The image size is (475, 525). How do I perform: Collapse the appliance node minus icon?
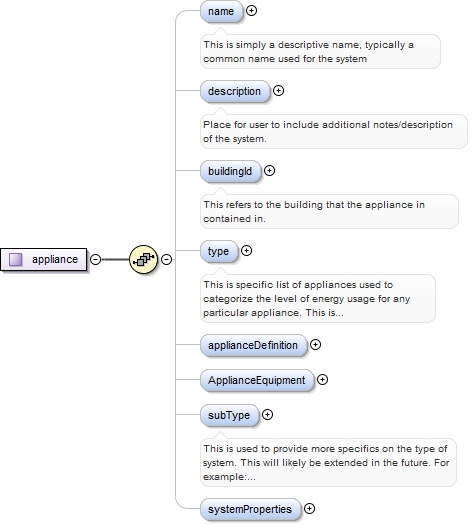tap(96, 259)
